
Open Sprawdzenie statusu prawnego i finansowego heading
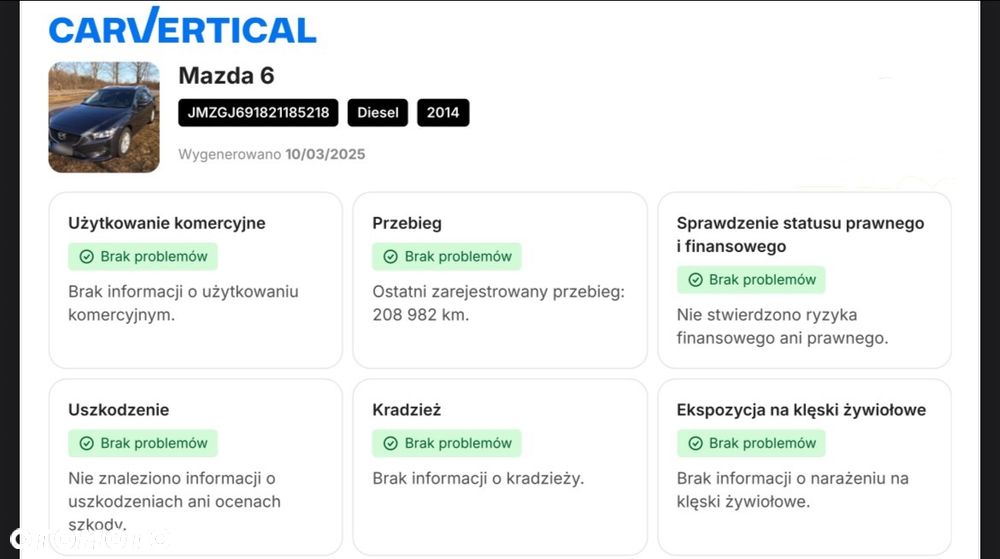(800, 234)
